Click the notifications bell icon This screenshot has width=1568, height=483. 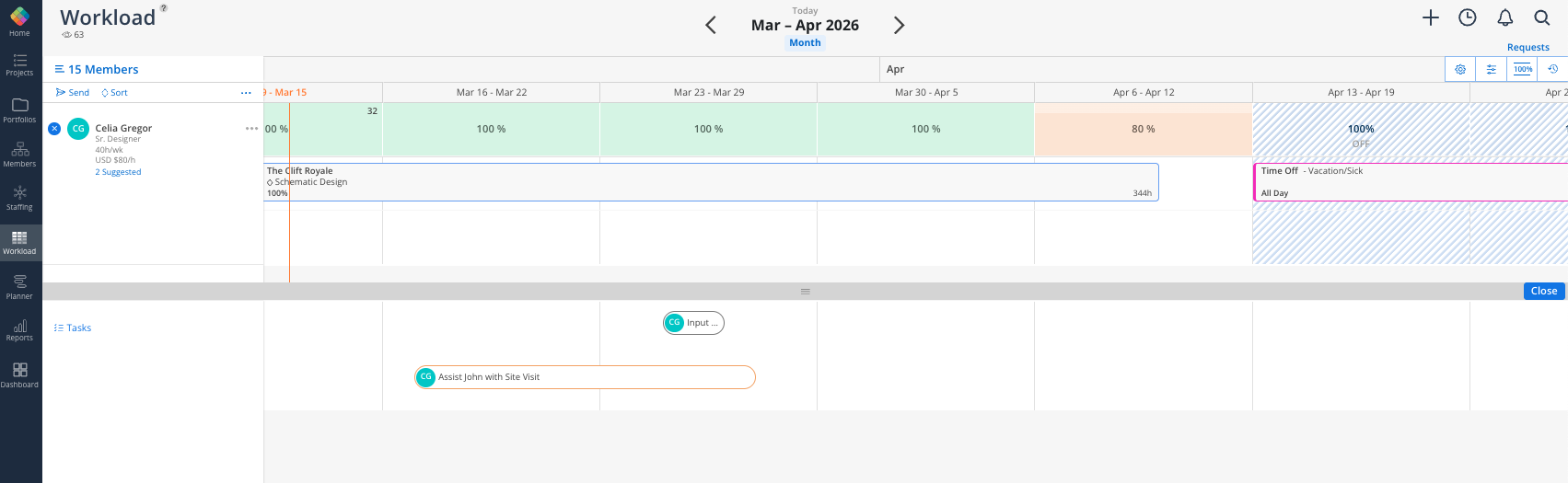(1505, 17)
